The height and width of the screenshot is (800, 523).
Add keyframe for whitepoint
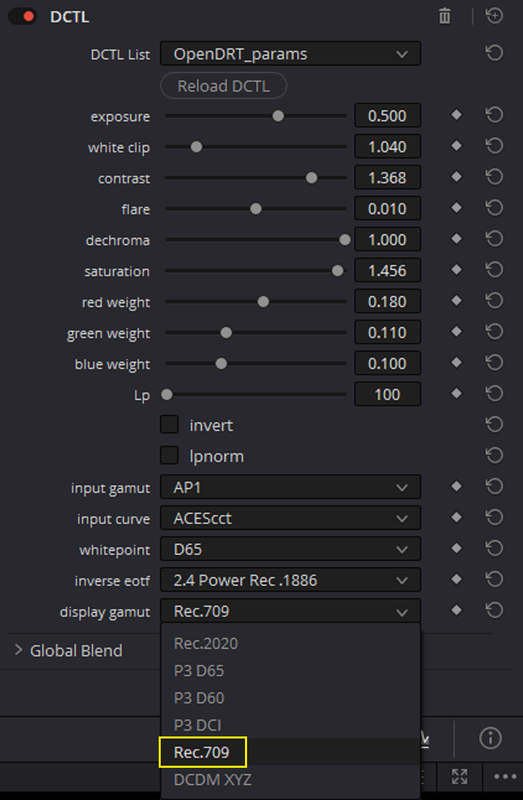click(457, 548)
